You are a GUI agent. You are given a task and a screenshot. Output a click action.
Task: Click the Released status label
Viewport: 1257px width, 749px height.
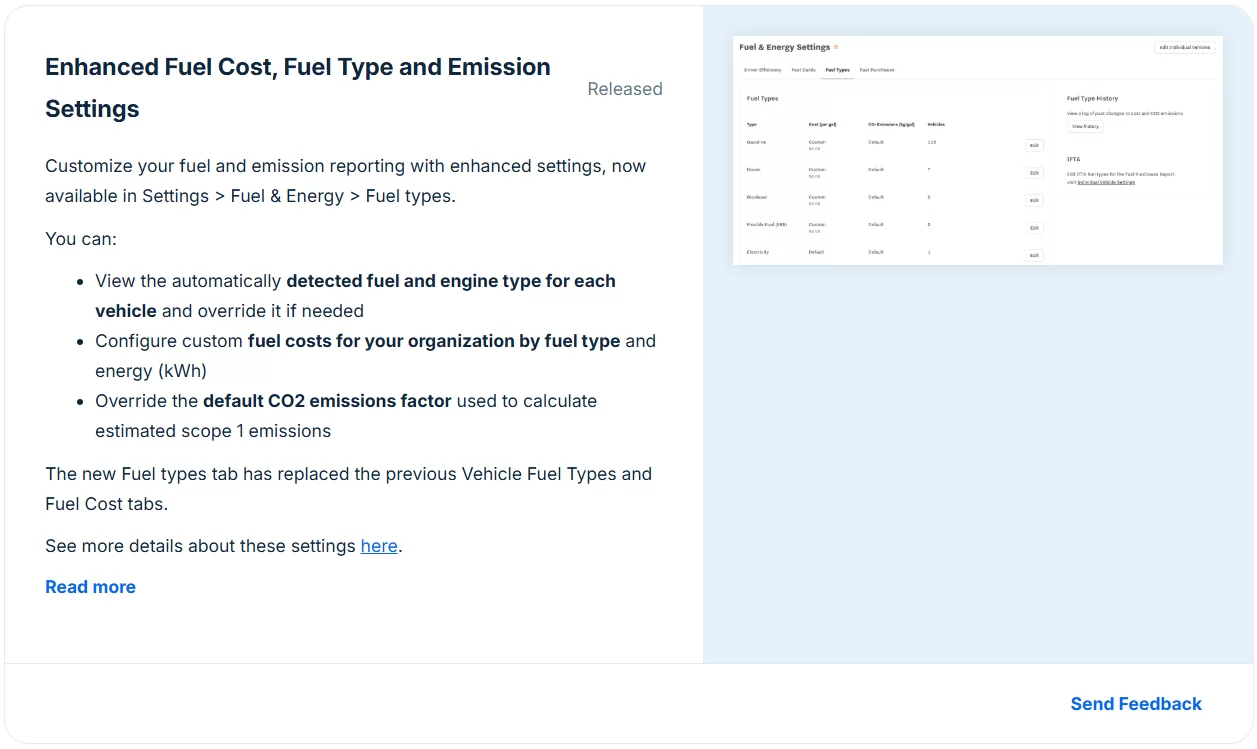[625, 89]
